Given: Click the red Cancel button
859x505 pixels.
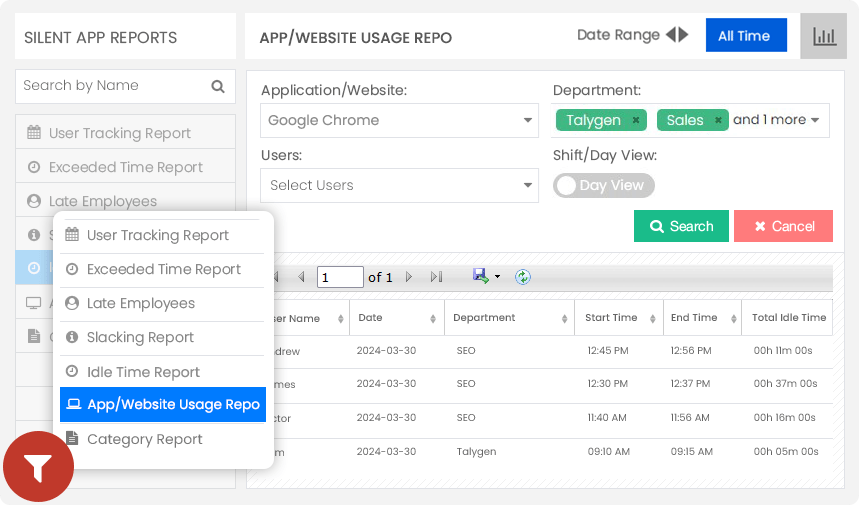Looking at the screenshot, I should click(x=783, y=226).
